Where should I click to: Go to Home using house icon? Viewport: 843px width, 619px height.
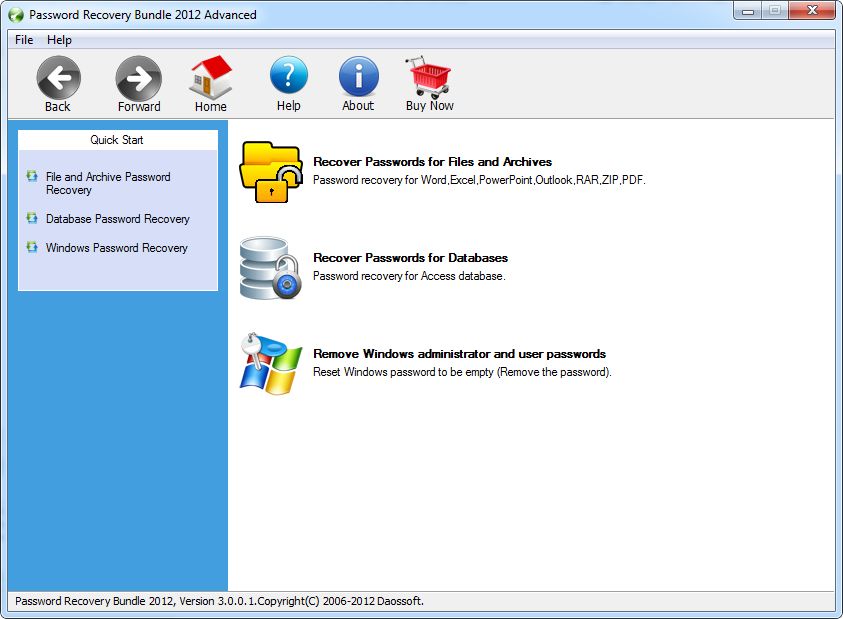(x=210, y=76)
